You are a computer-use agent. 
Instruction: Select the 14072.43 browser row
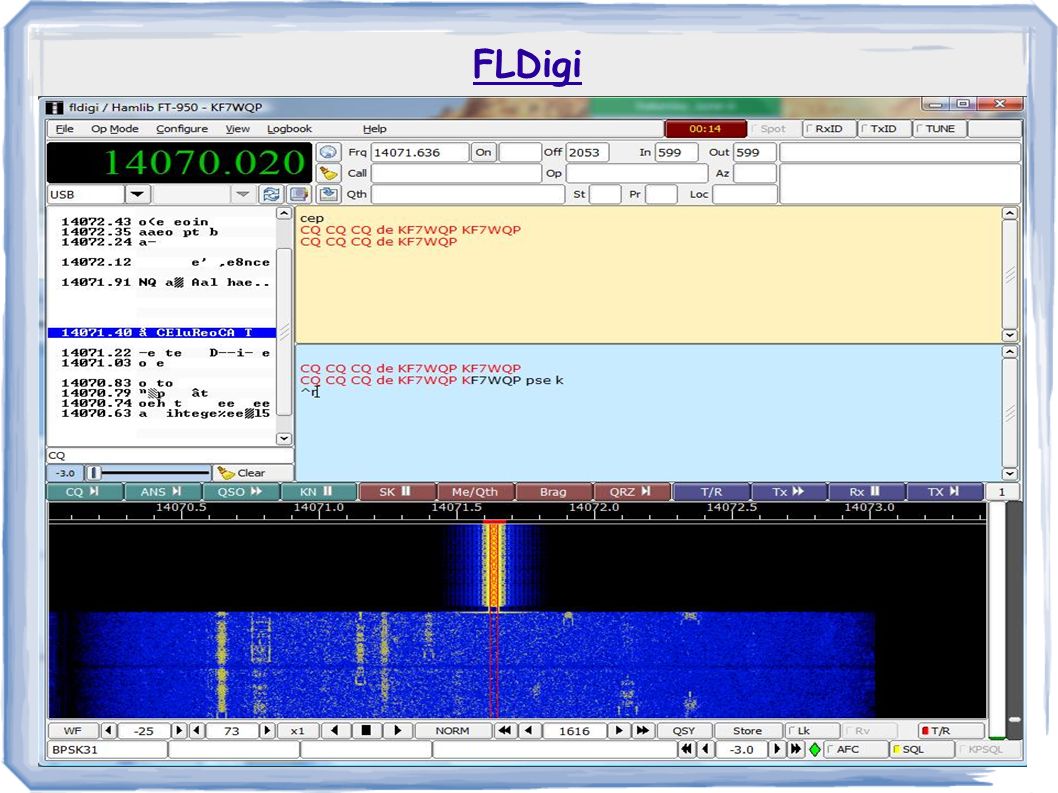click(x=162, y=221)
